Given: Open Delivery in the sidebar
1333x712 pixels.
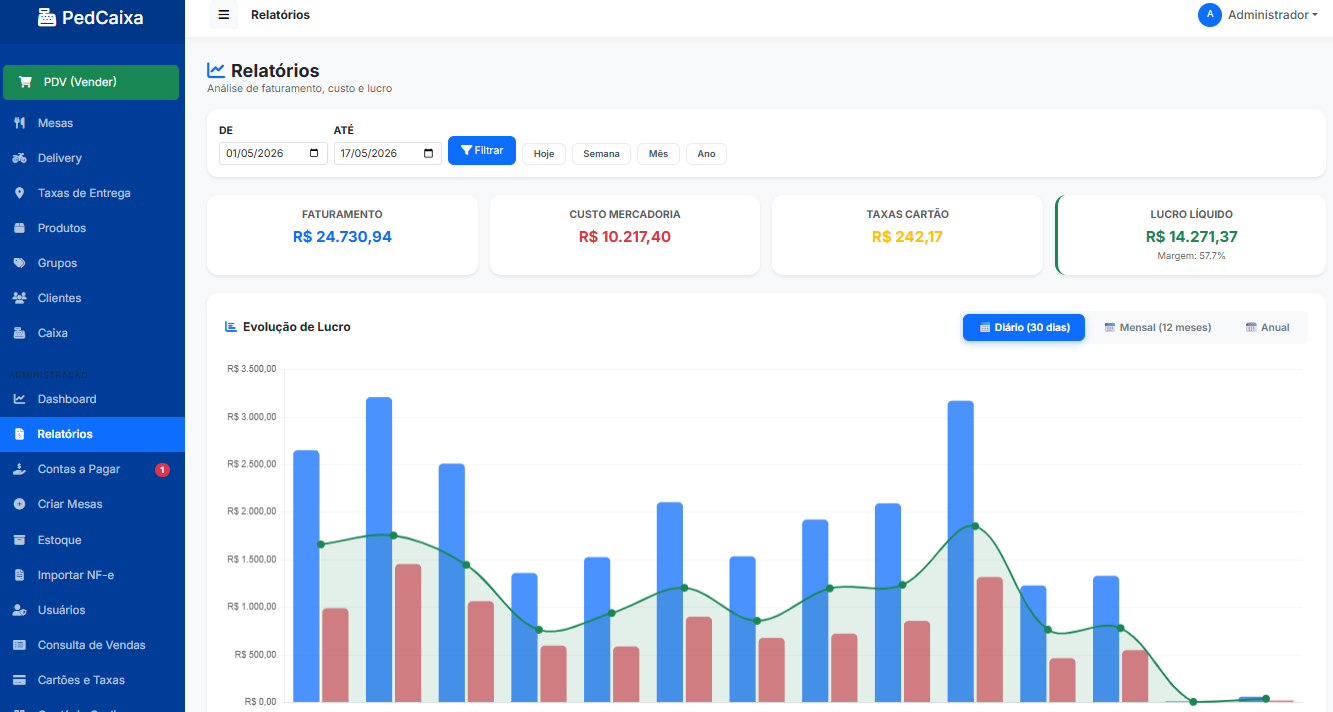Looking at the screenshot, I should click(92, 158).
